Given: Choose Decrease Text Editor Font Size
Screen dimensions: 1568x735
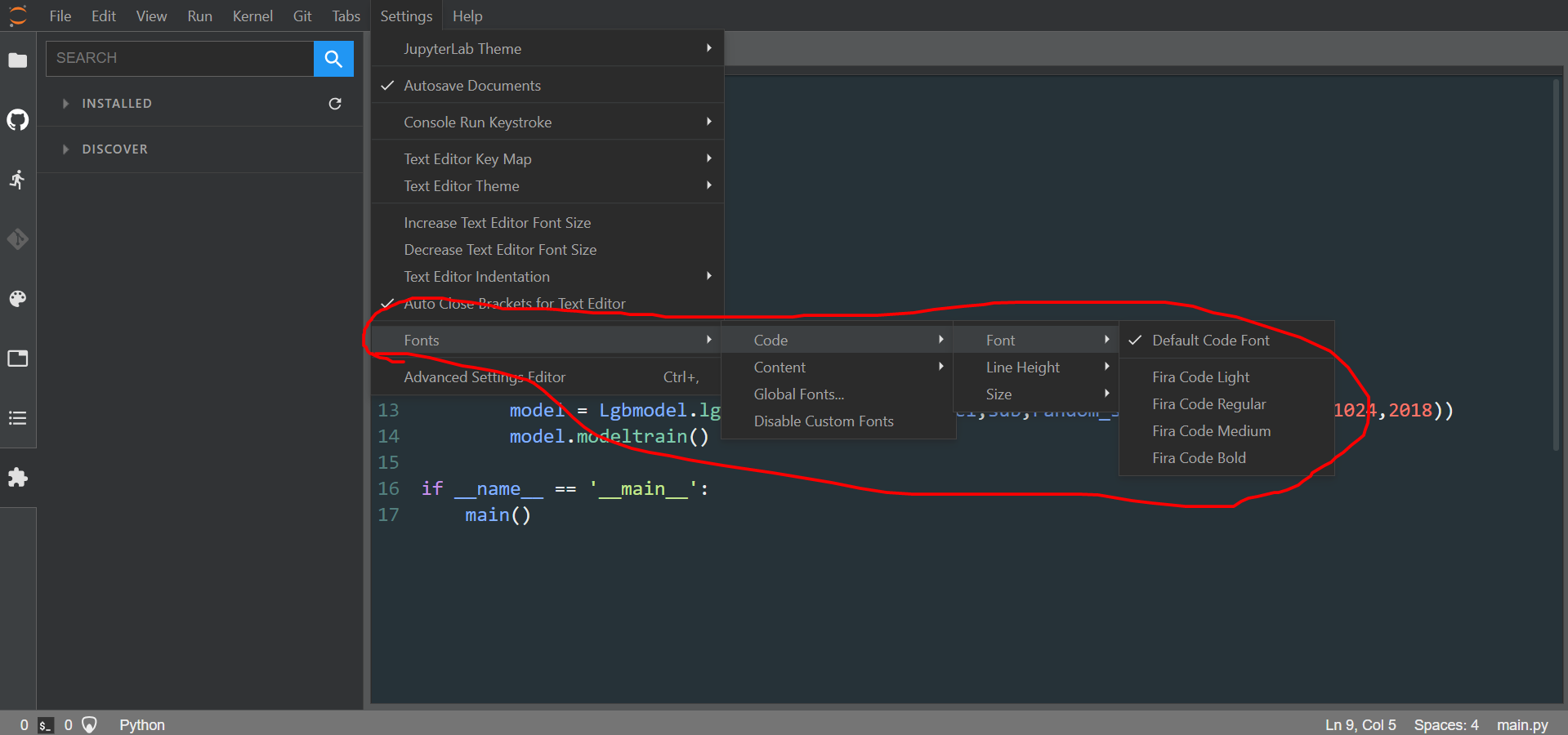Looking at the screenshot, I should coord(547,250).
